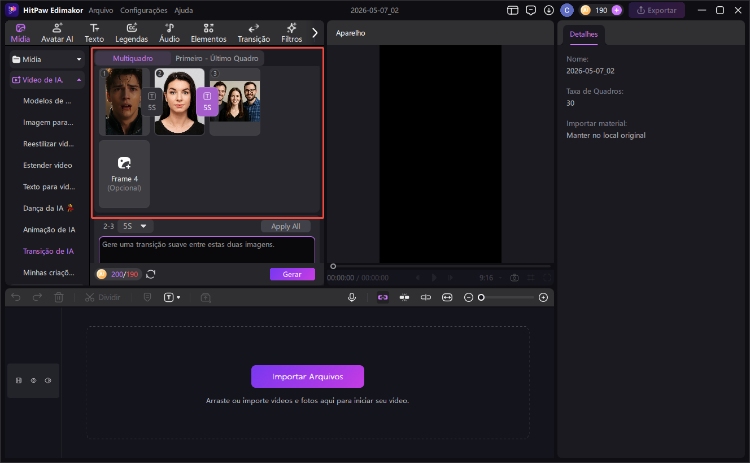Open the download center icon
Viewport: 750px width, 463px height.
[549, 10]
